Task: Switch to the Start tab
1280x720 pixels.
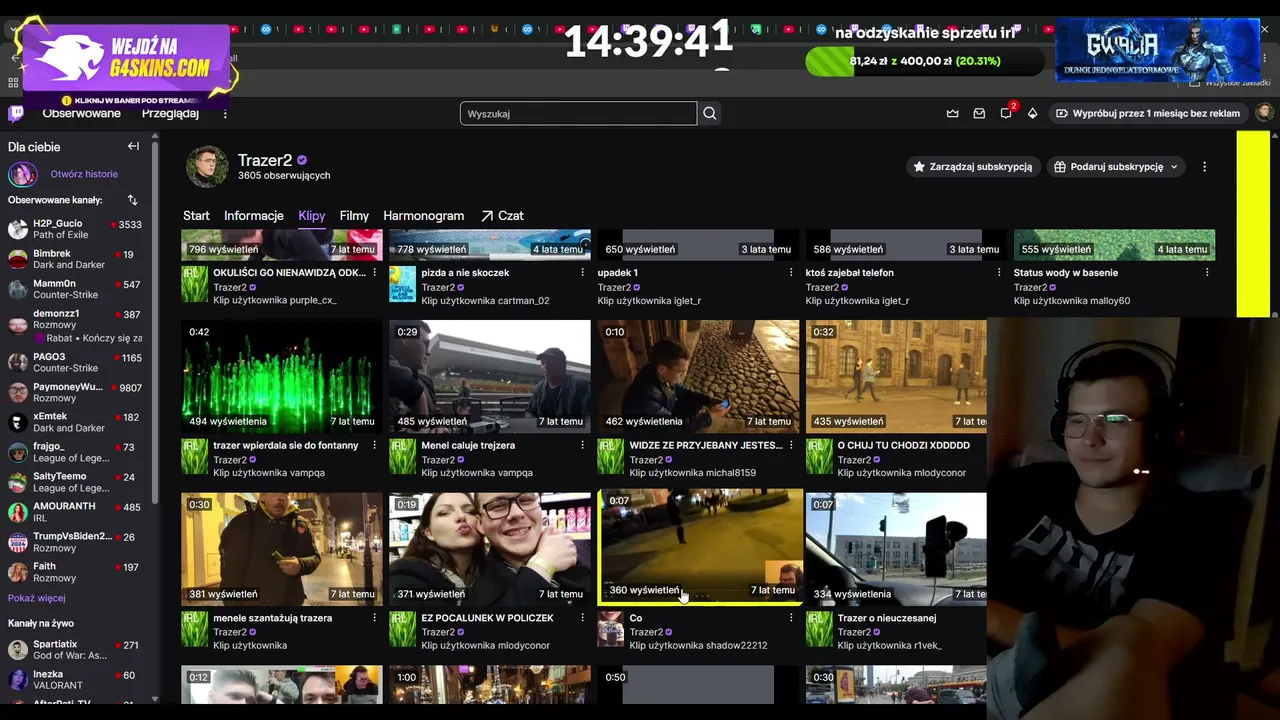Action: point(196,216)
